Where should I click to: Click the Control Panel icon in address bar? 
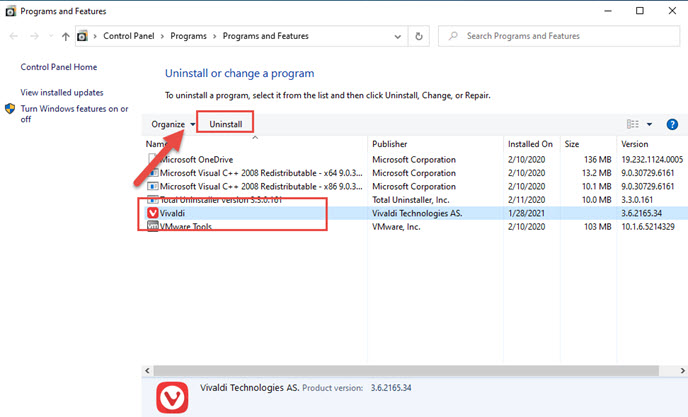coord(82,36)
